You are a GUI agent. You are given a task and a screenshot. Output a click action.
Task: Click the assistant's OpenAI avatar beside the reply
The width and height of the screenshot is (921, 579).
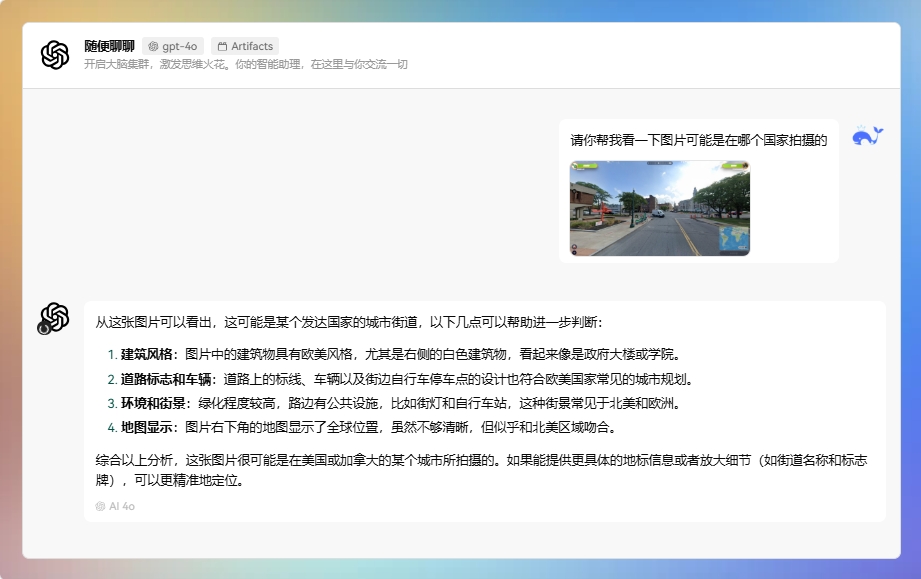[x=54, y=318]
